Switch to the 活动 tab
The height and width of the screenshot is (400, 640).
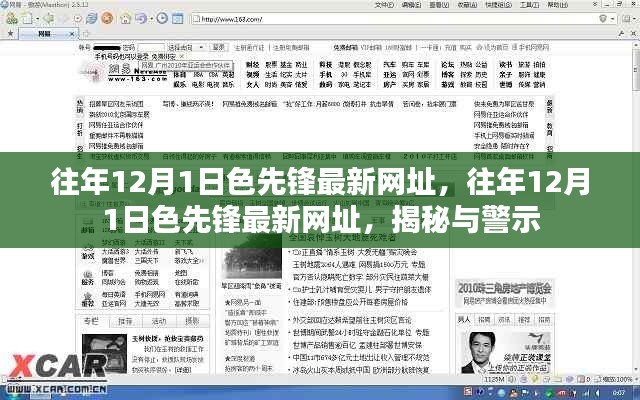pos(159,321)
